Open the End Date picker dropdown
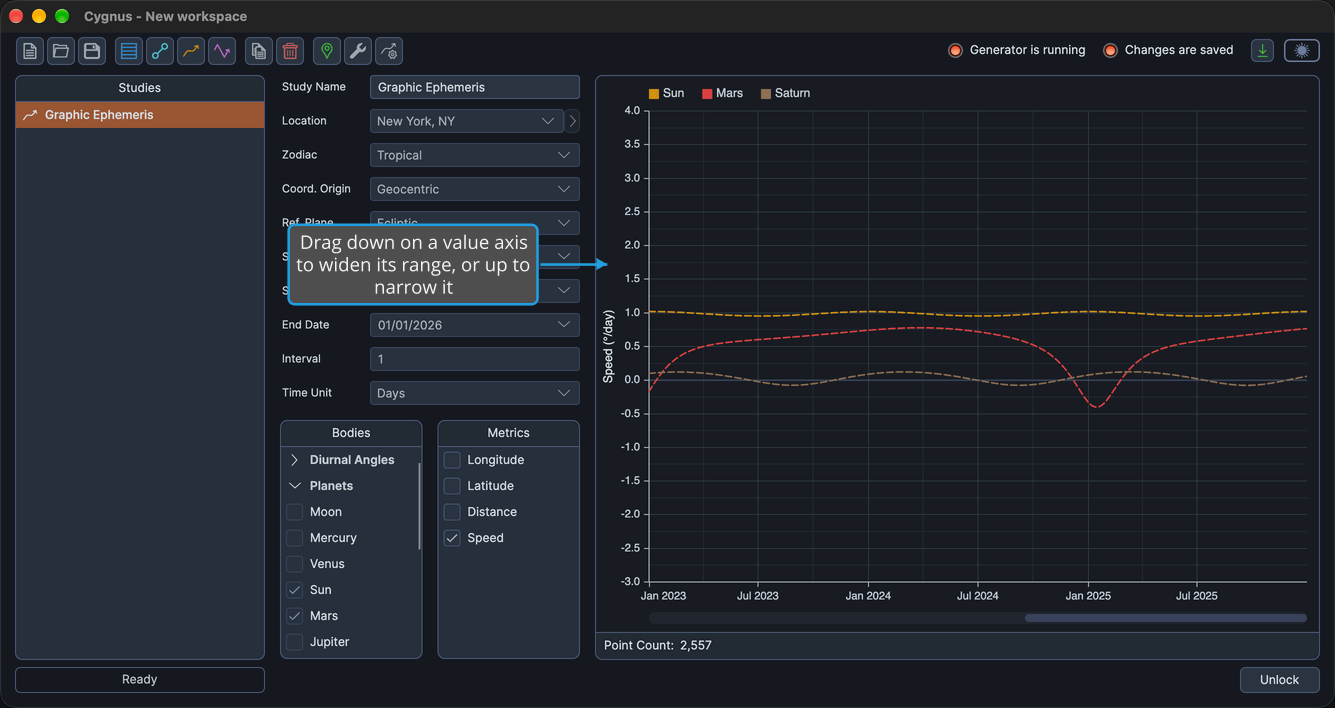The height and width of the screenshot is (708, 1335). click(x=475, y=325)
